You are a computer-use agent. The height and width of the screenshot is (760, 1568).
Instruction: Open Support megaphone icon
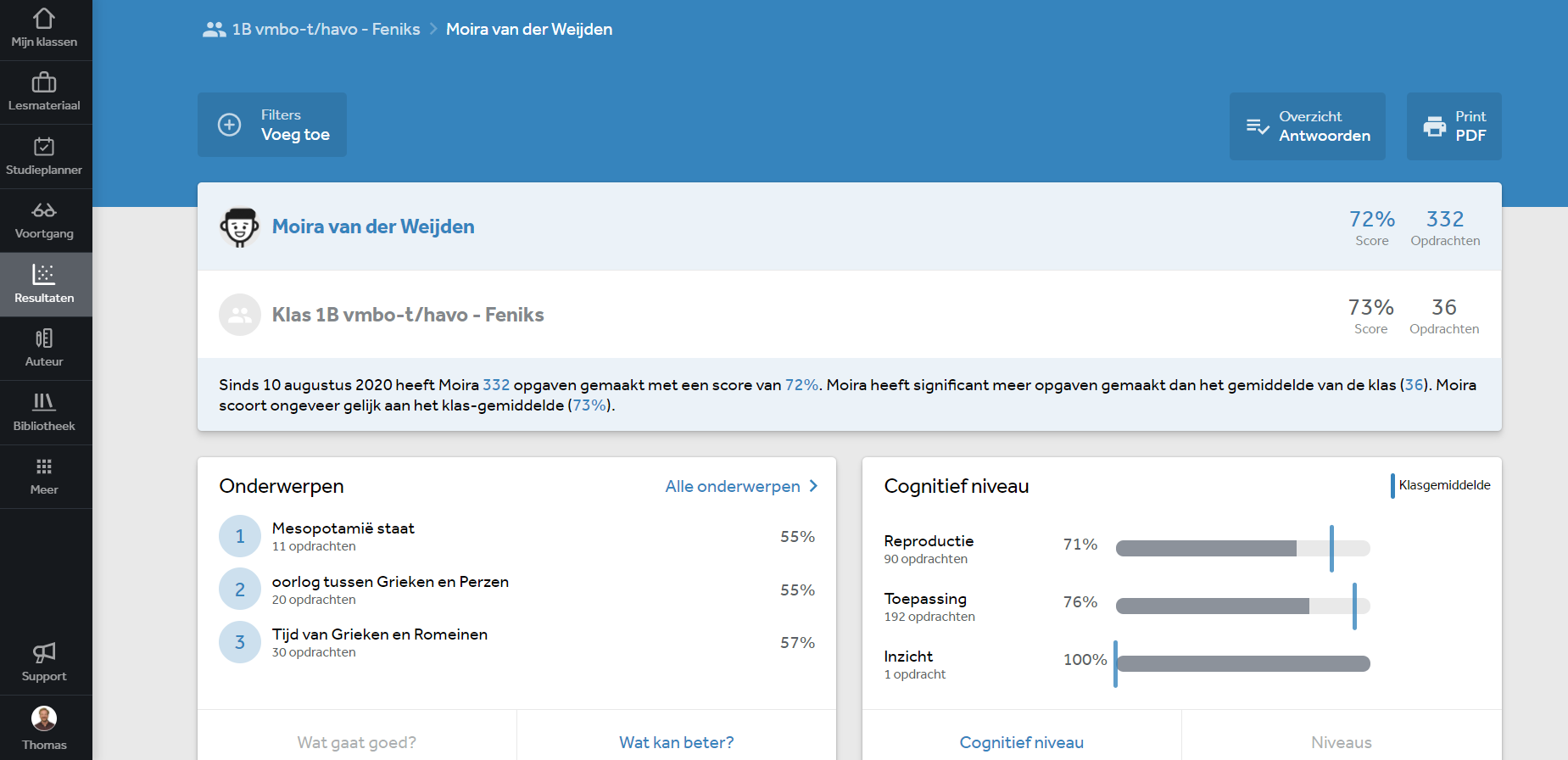pos(44,652)
